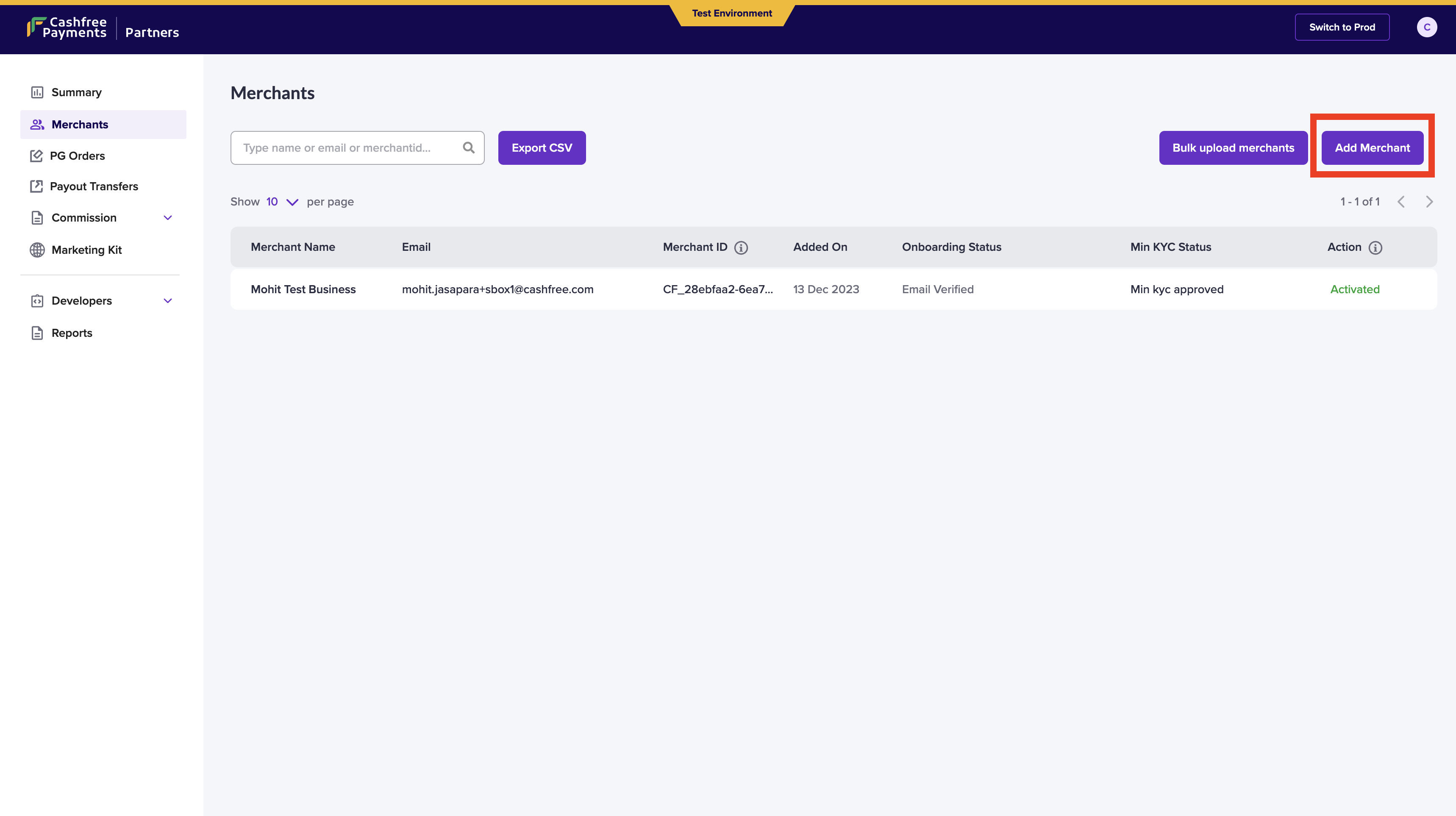Click the Add Merchant button
Viewport: 1456px width, 816px height.
[1372, 148]
